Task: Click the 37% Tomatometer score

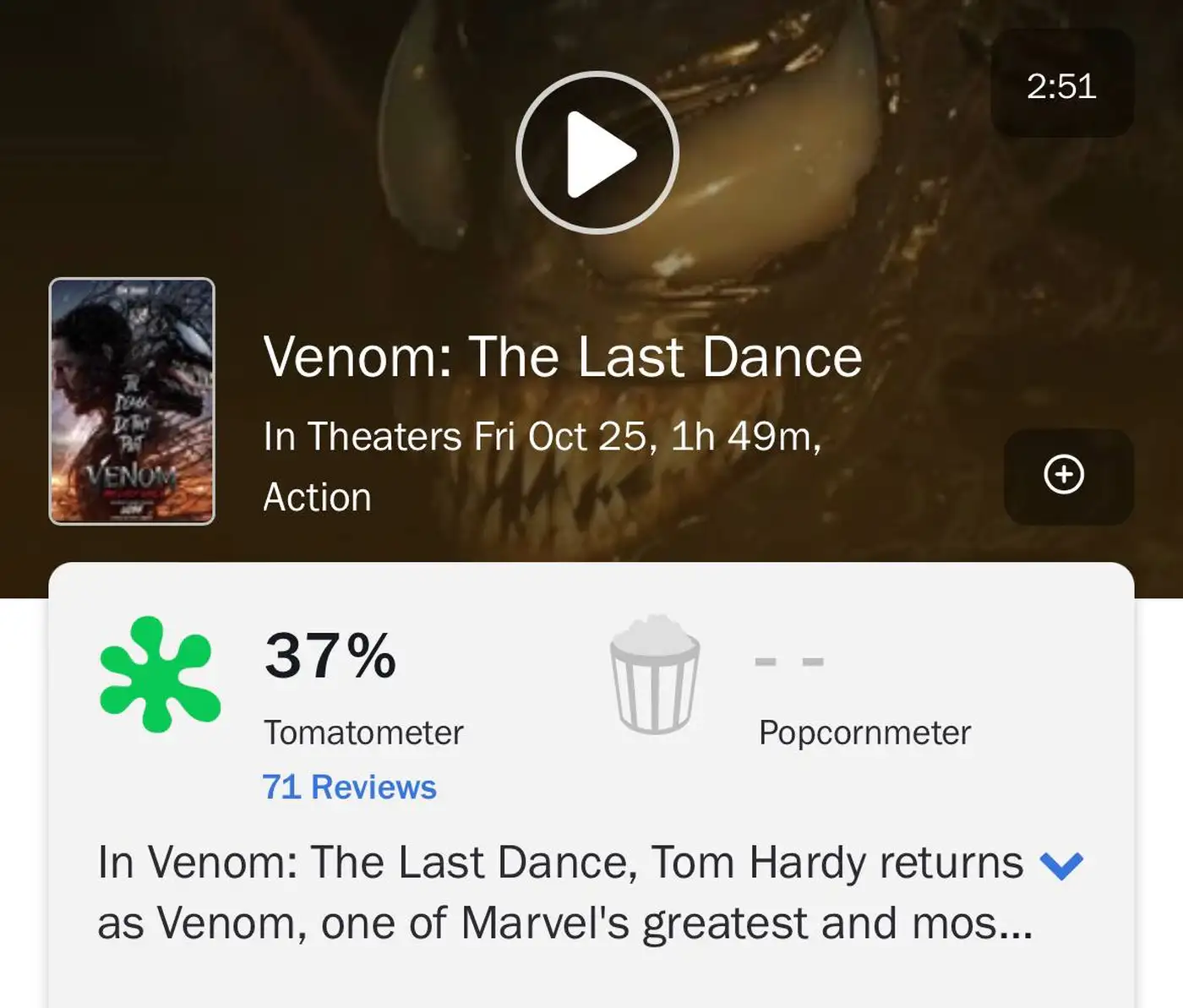Action: pyautogui.click(x=330, y=656)
